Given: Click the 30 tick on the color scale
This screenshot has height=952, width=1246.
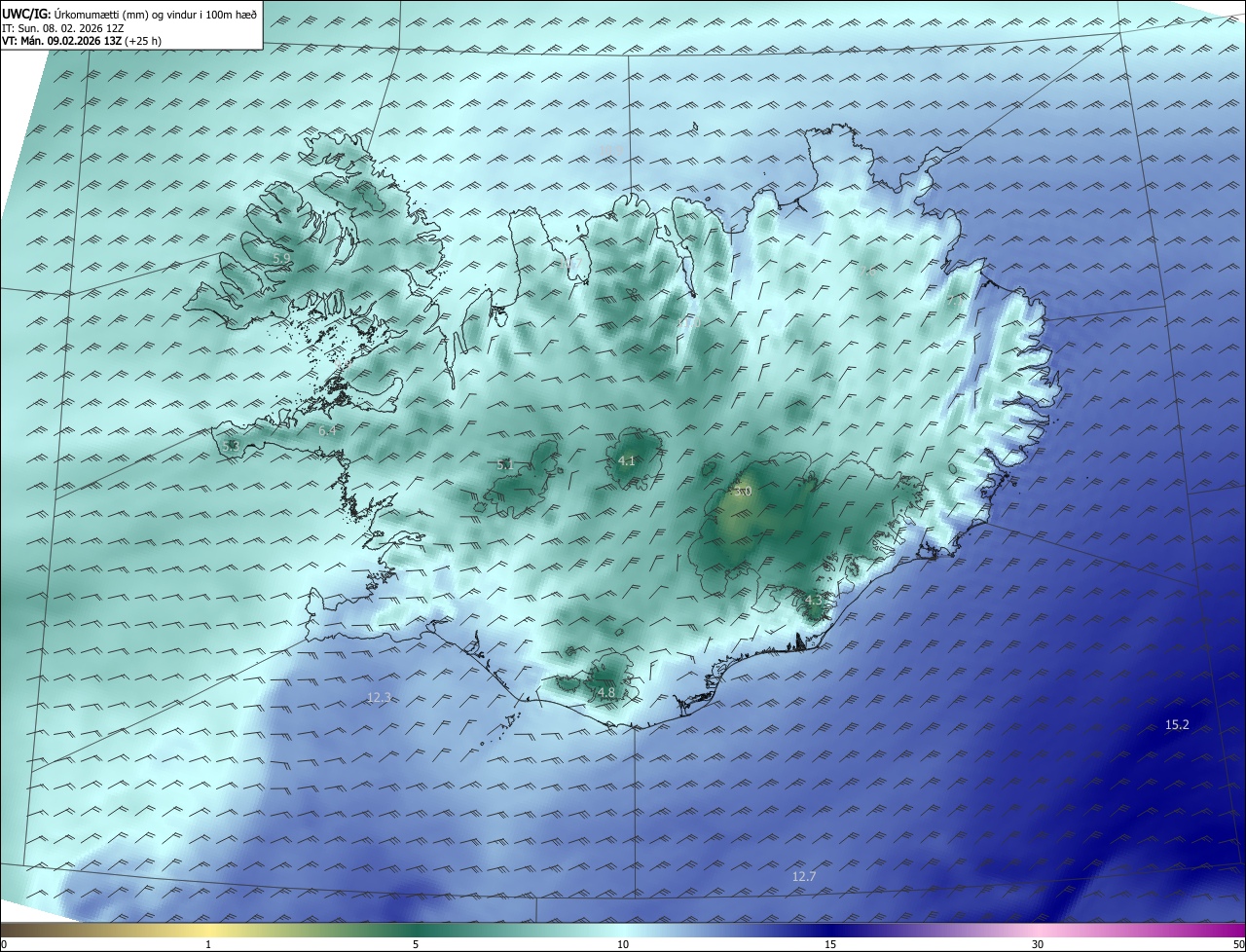Looking at the screenshot, I should 1038,944.
